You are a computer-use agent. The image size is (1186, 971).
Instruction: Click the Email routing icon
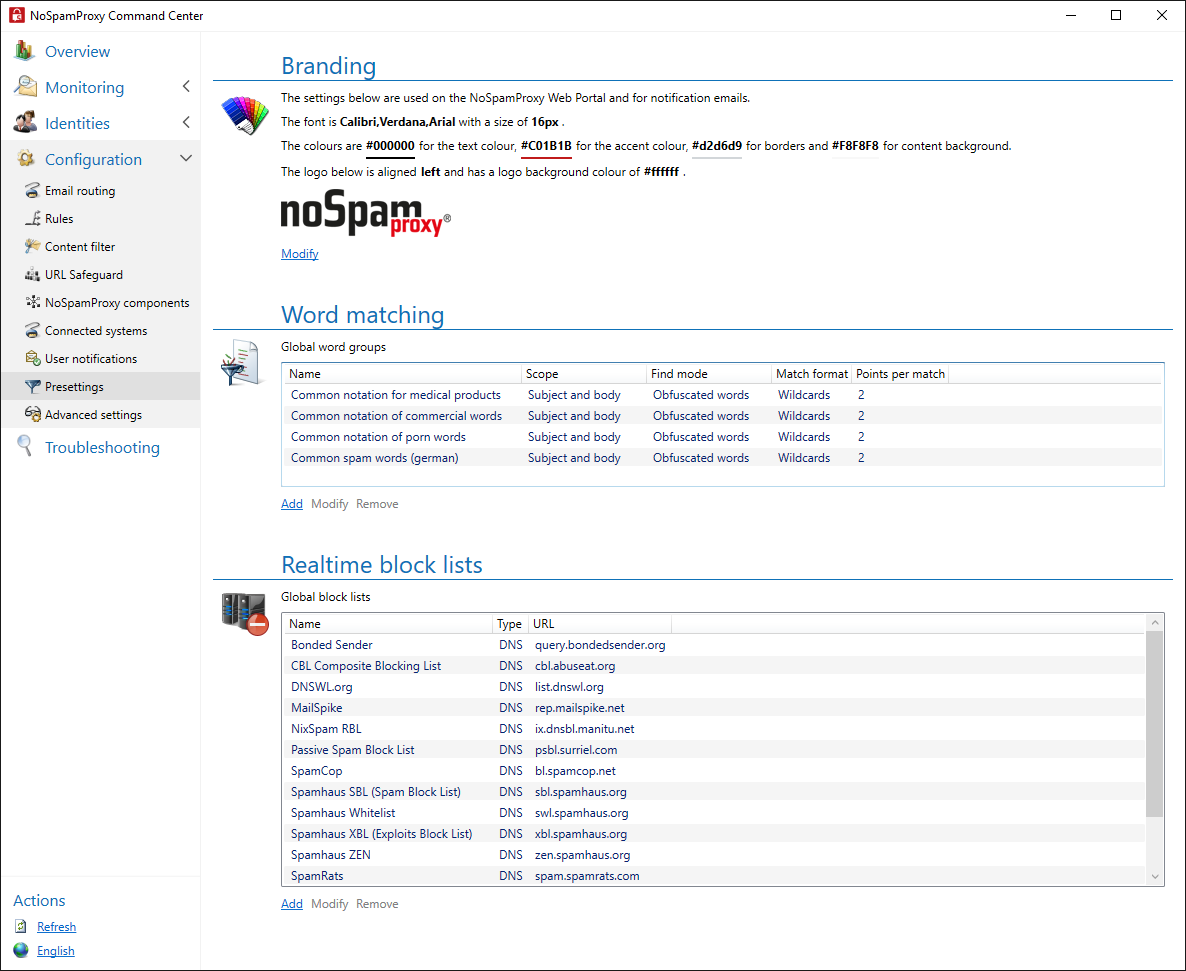point(33,191)
